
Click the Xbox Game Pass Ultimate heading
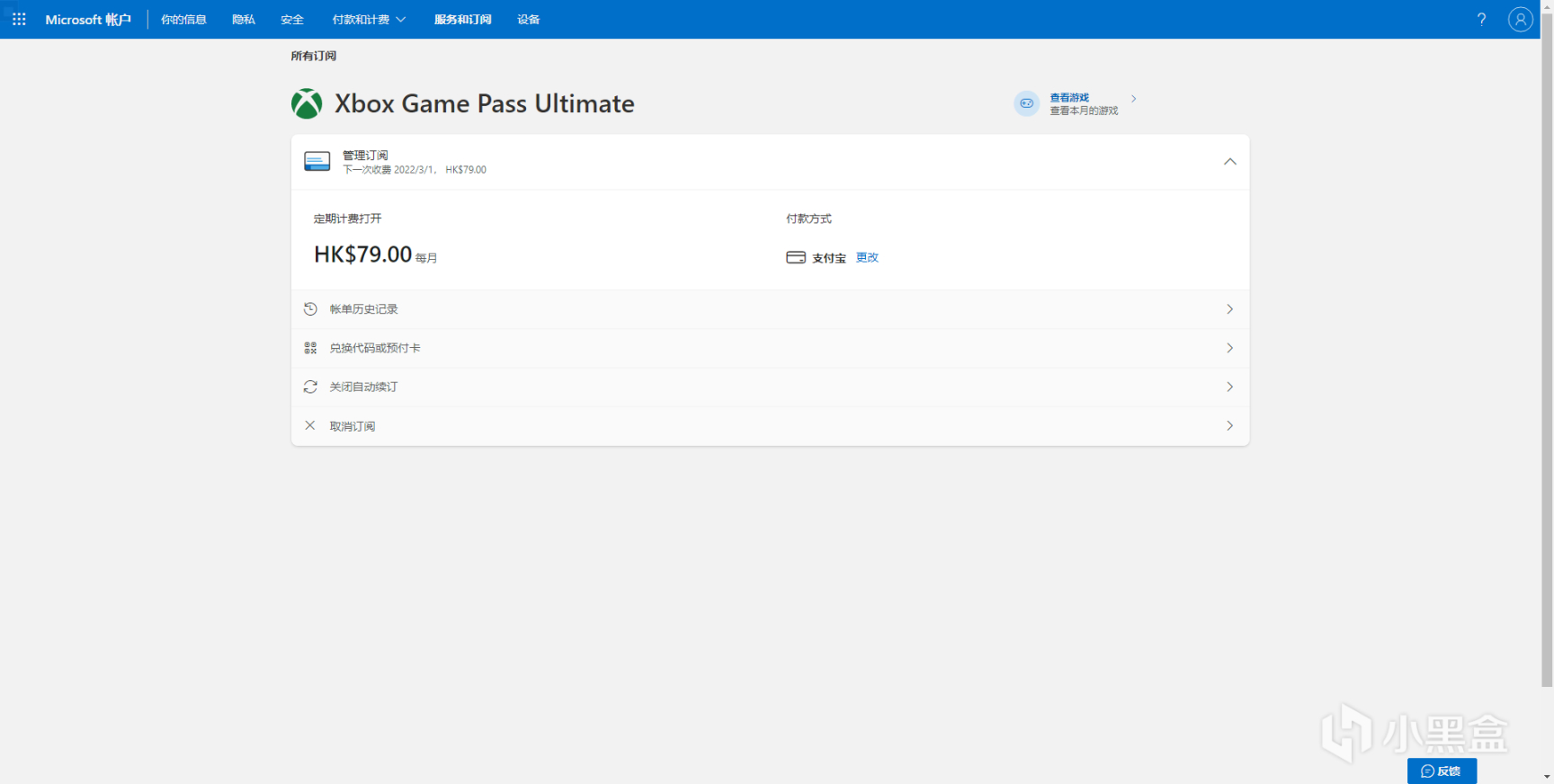click(484, 103)
